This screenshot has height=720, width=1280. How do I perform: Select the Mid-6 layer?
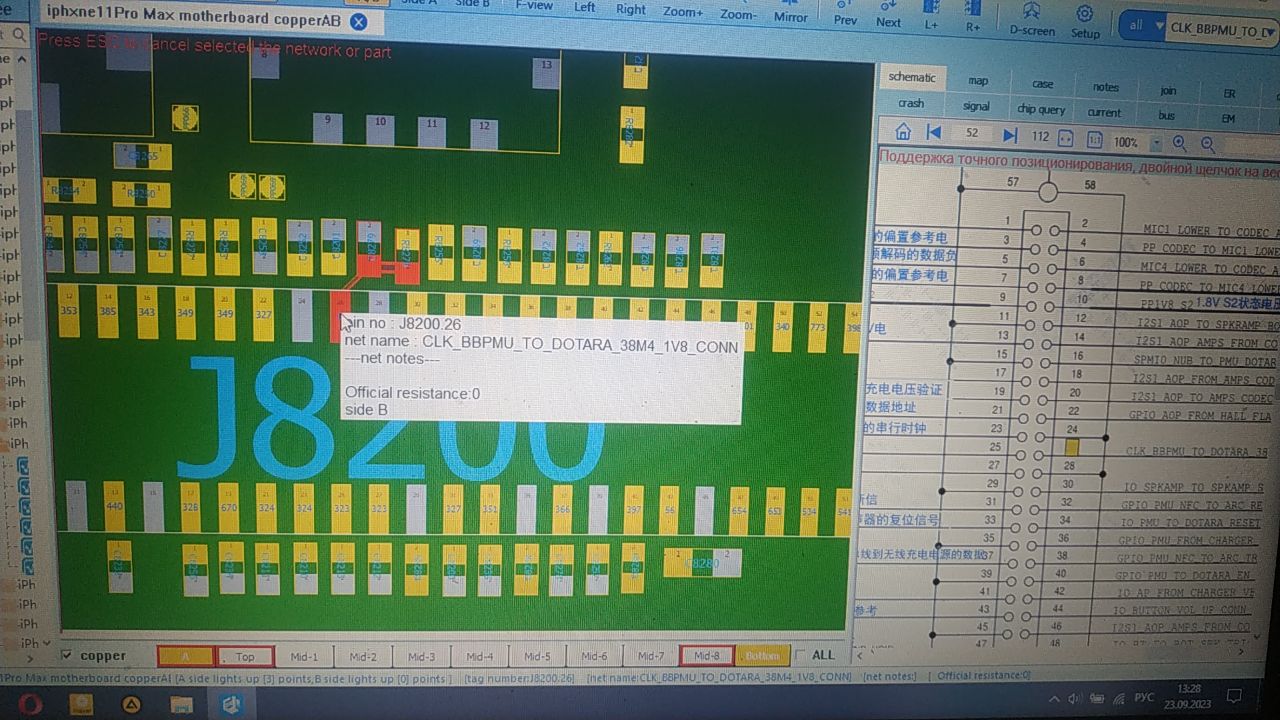(x=594, y=656)
